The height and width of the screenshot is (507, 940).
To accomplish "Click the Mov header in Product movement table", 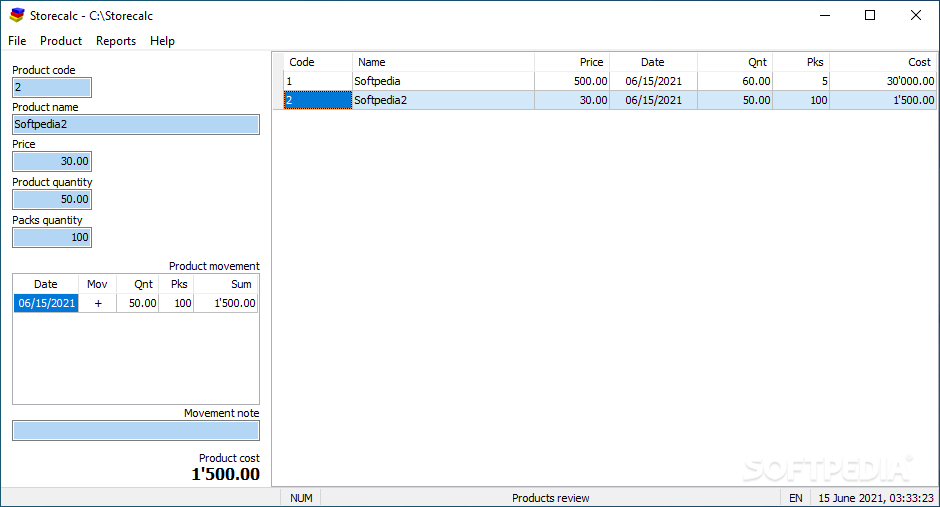I will pyautogui.click(x=97, y=284).
